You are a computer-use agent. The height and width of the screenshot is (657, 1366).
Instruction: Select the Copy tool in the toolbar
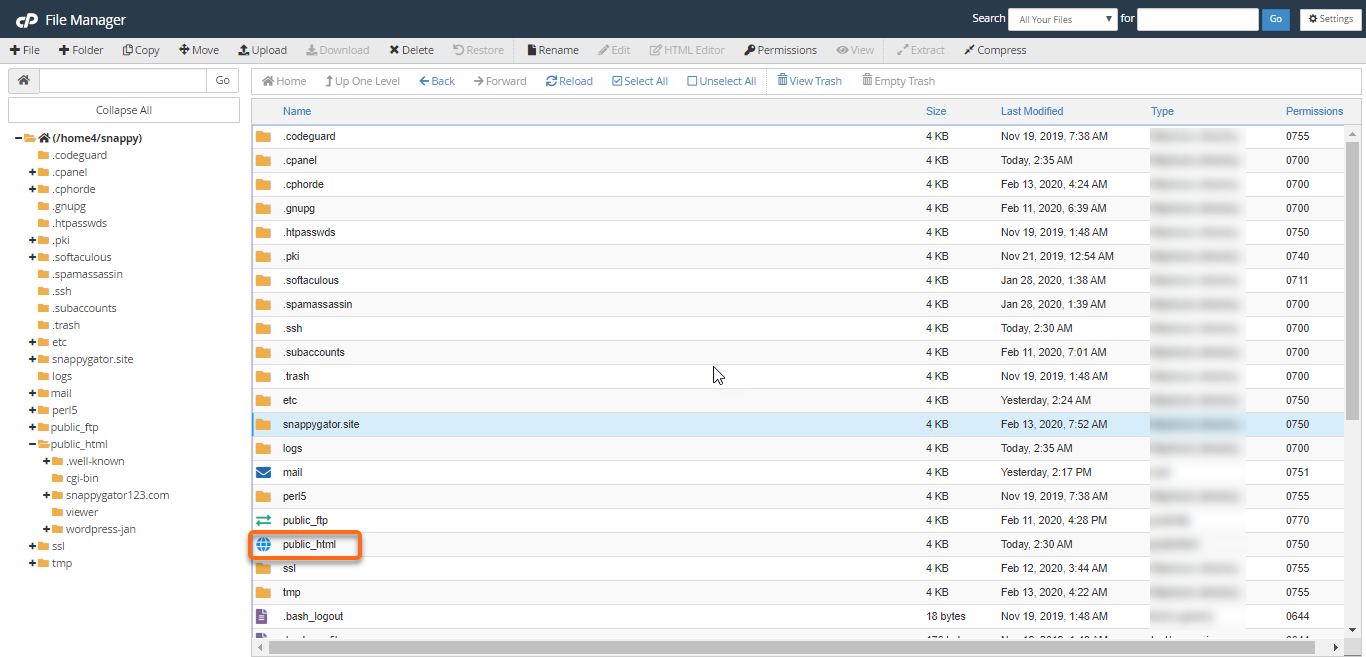coord(140,49)
